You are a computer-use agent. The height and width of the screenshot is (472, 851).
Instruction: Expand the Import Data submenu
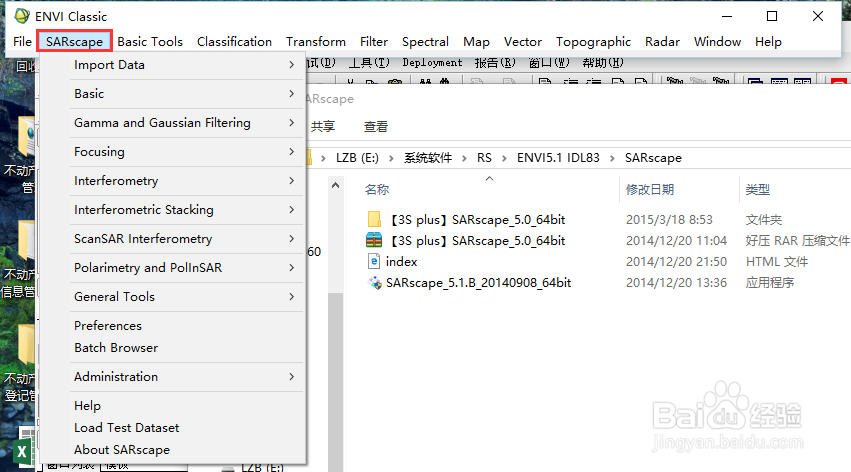[186, 65]
